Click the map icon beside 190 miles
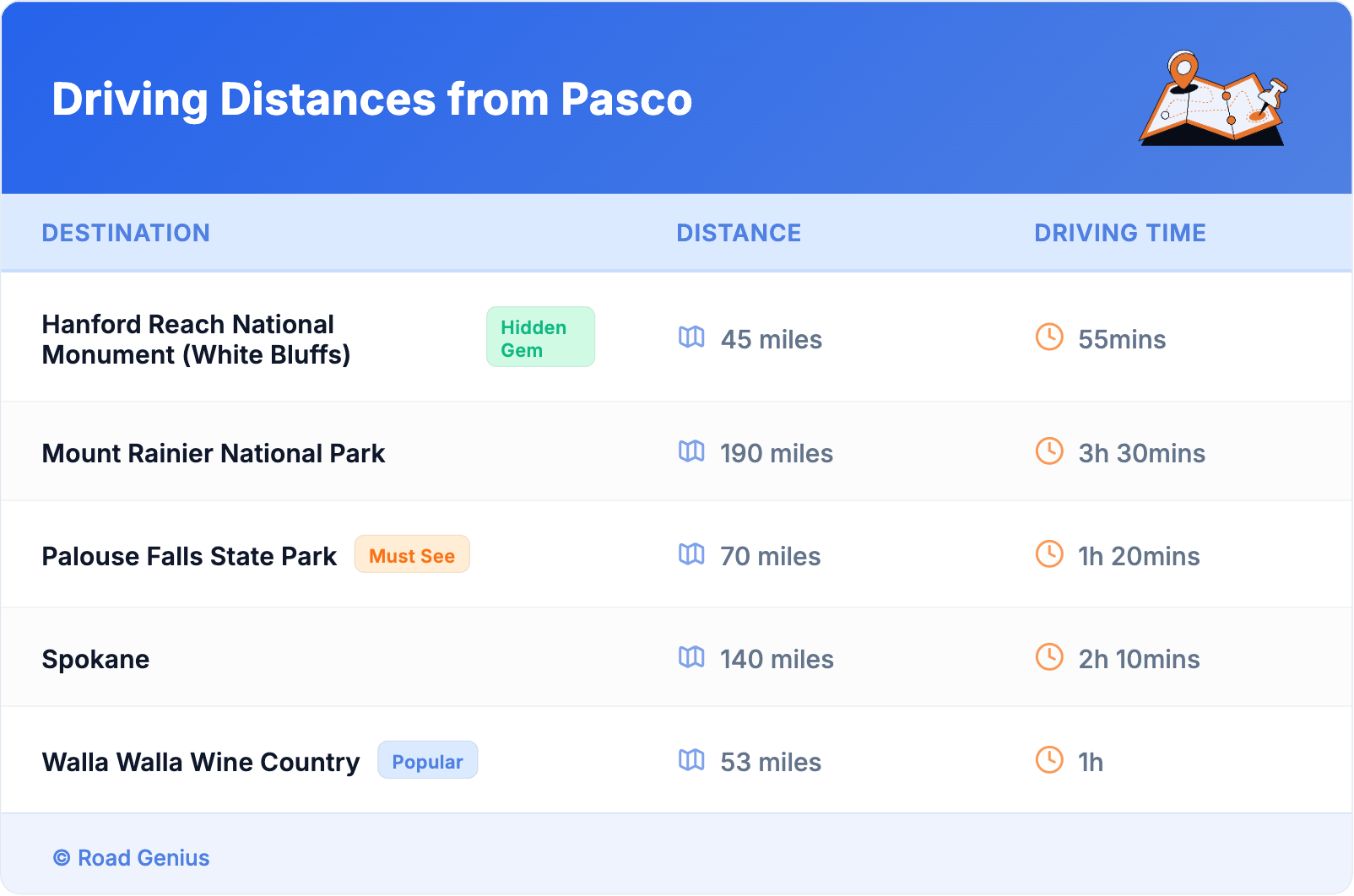Screen dimensions: 1354x896 coord(691,451)
